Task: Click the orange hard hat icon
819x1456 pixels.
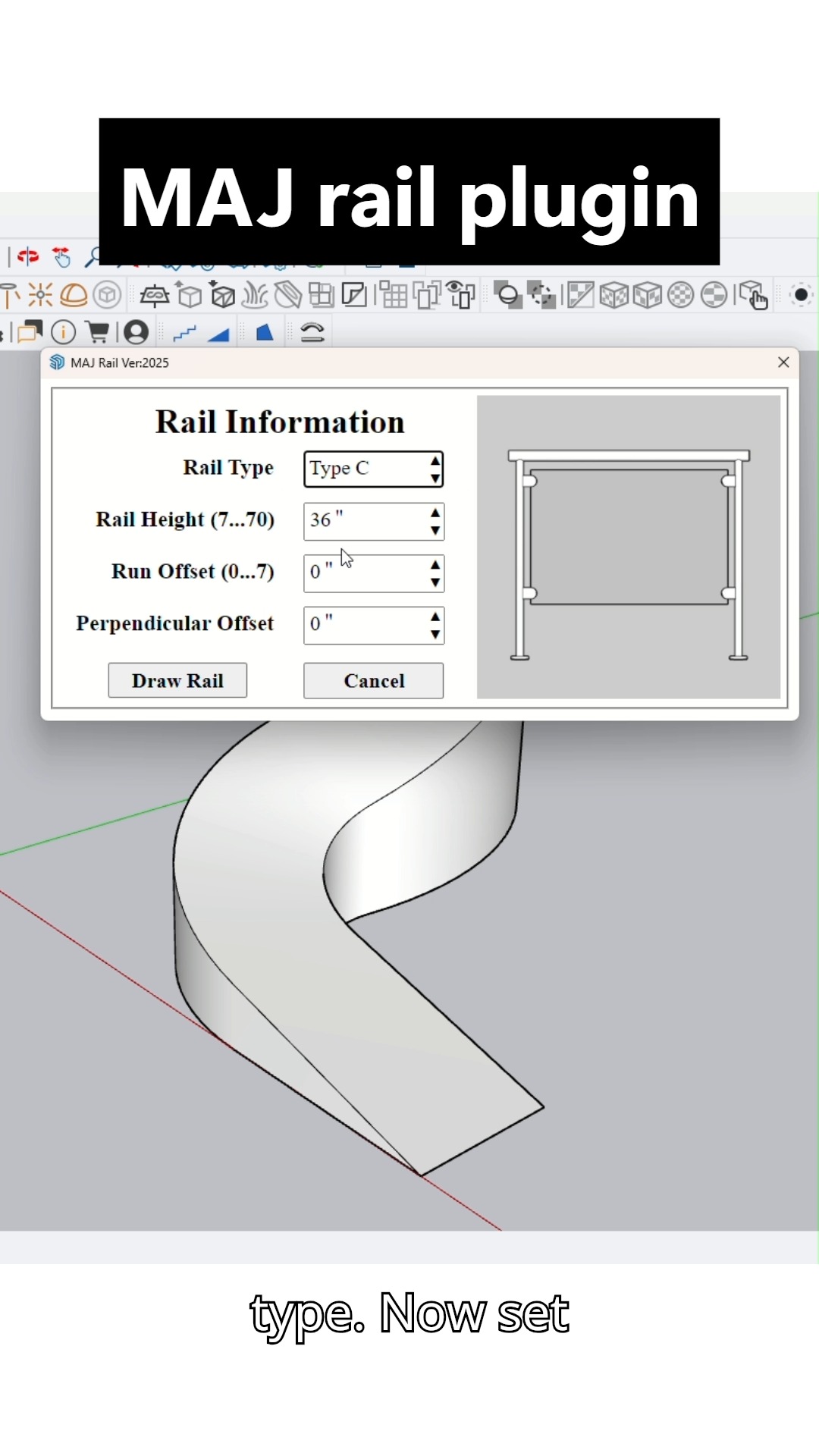Action: click(74, 295)
